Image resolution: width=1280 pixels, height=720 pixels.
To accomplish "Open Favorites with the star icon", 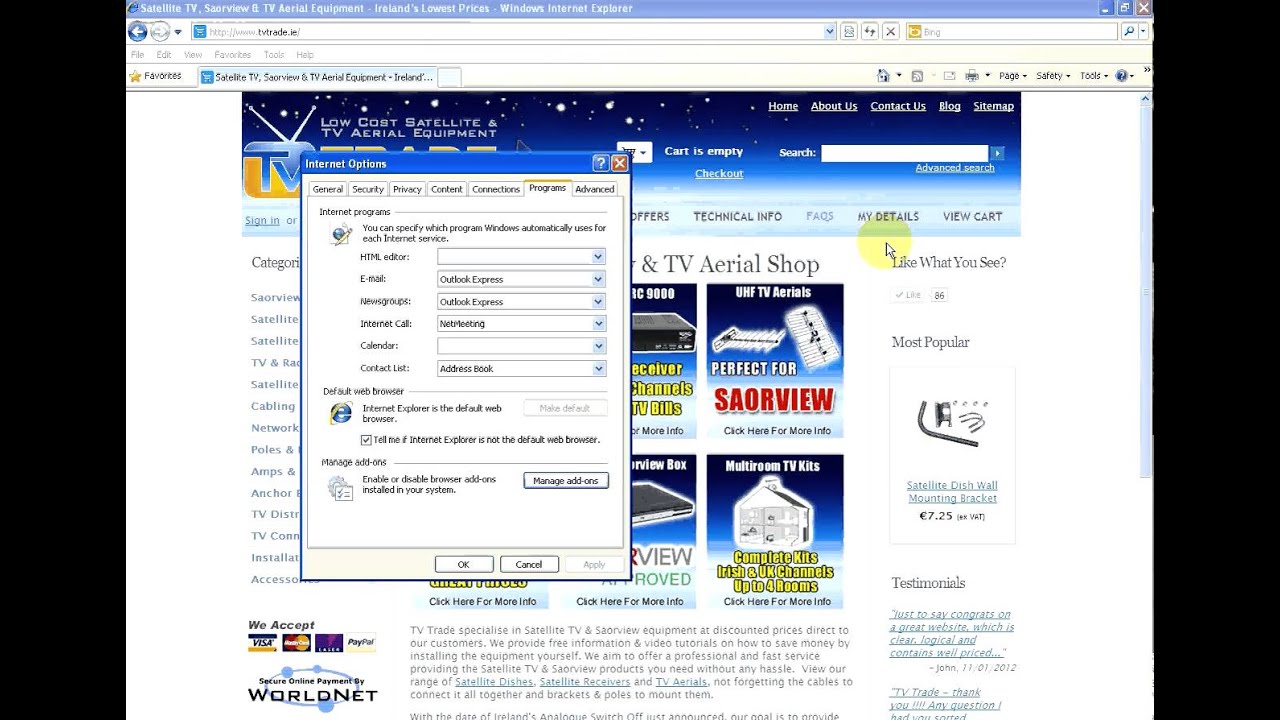I will (x=135, y=76).
